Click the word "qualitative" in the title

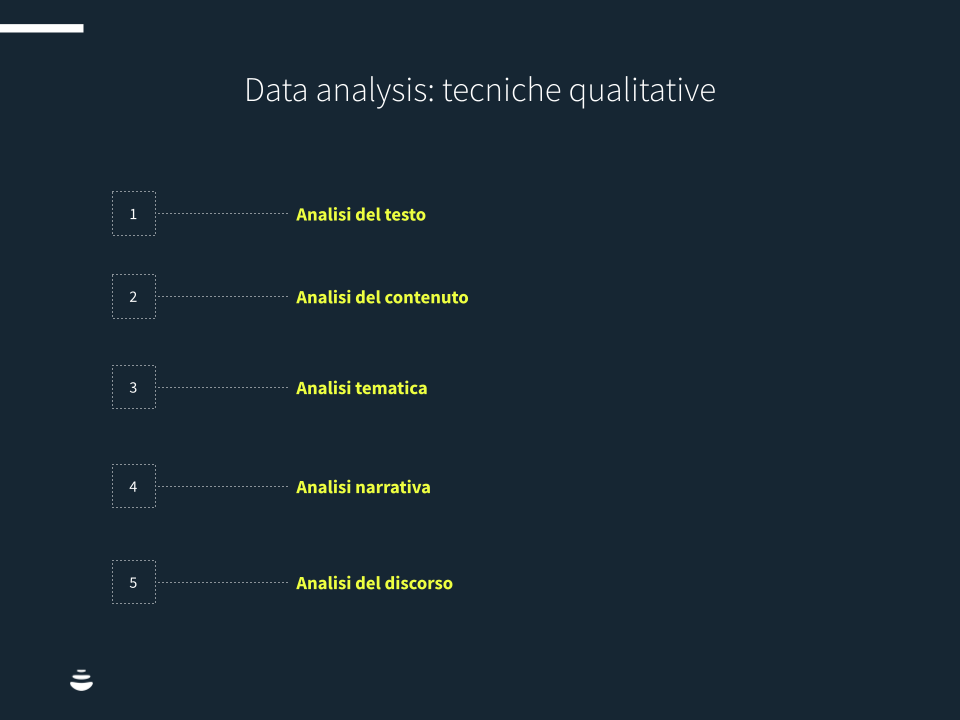tap(642, 91)
